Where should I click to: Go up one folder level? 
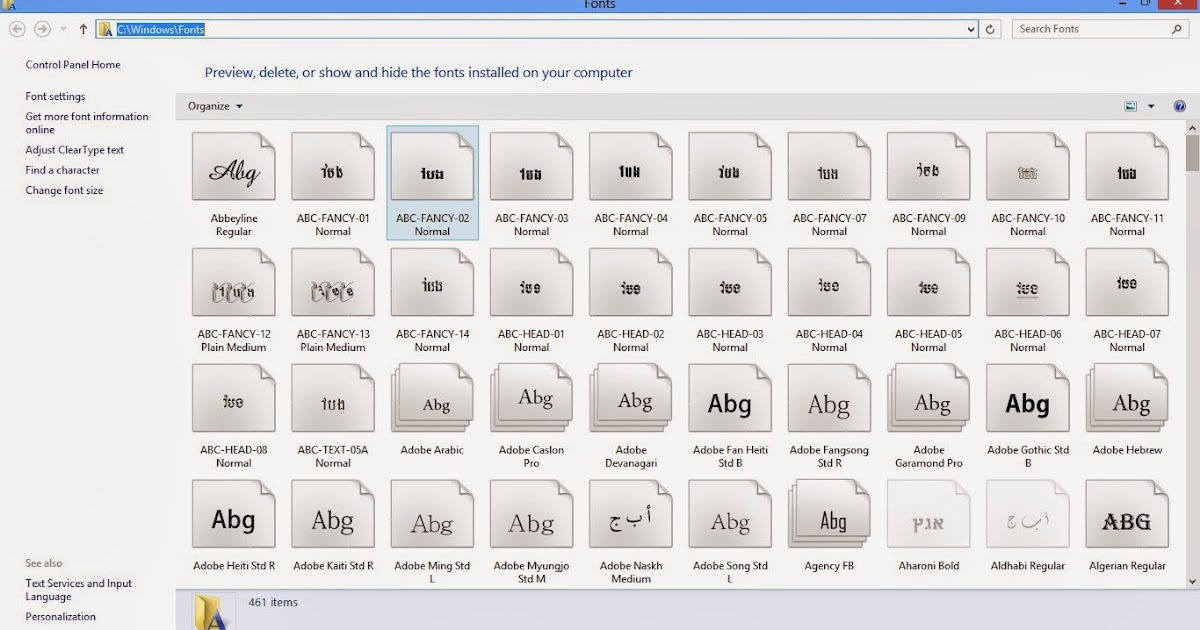[x=83, y=29]
